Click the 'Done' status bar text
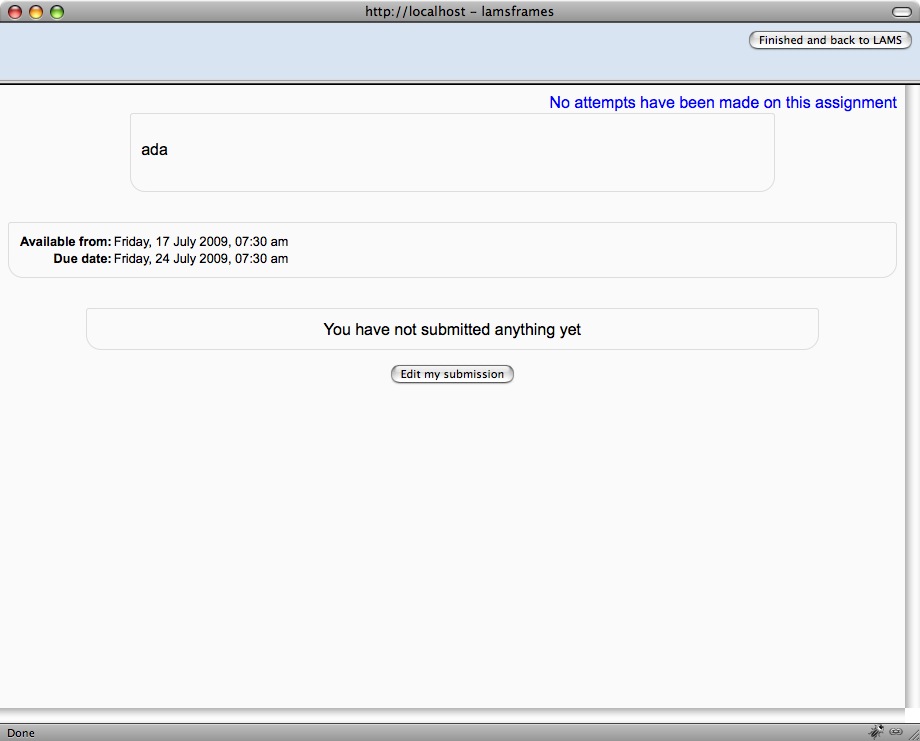Screen dimensions: 920x741 coord(21,733)
